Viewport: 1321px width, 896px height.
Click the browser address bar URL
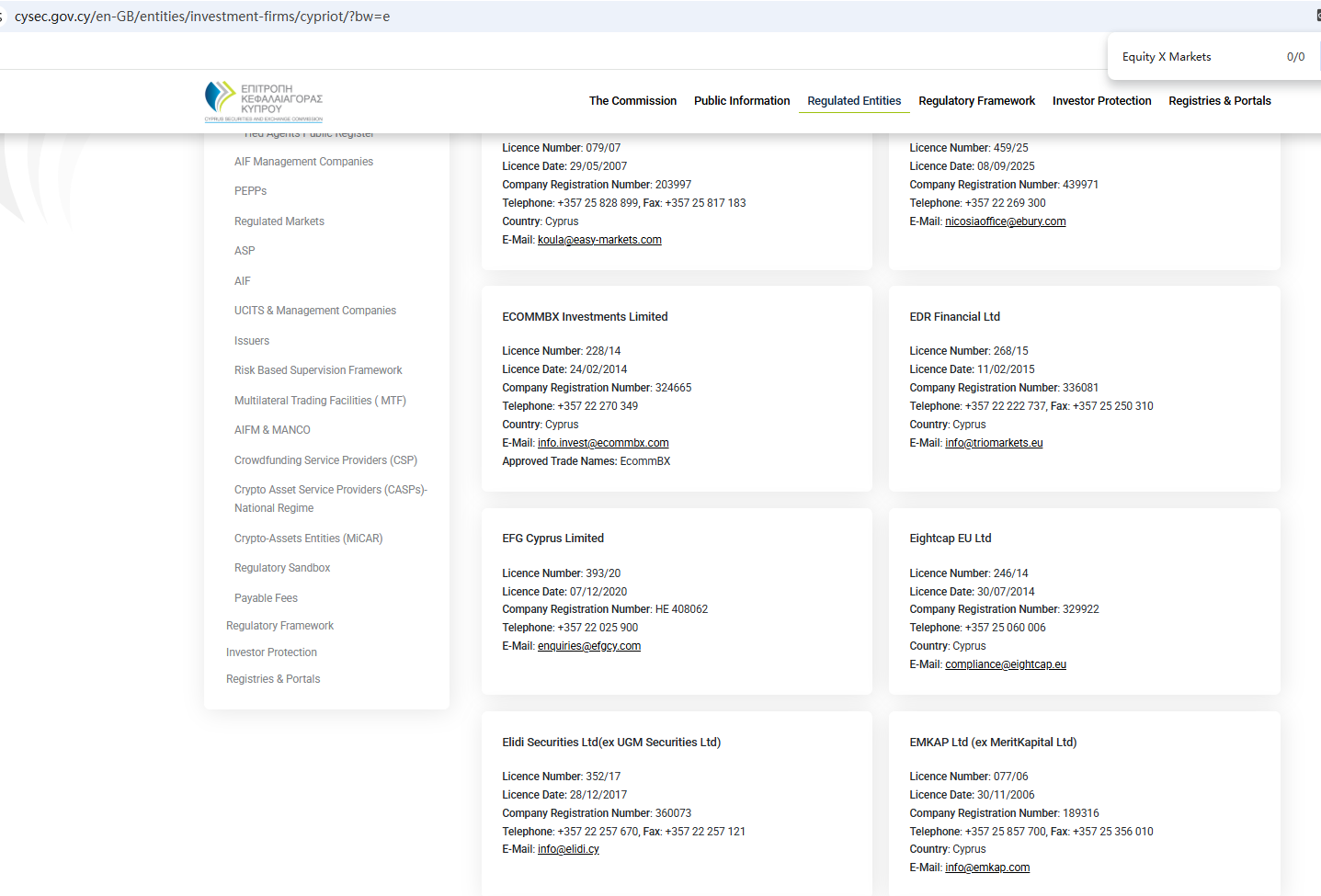click(202, 17)
